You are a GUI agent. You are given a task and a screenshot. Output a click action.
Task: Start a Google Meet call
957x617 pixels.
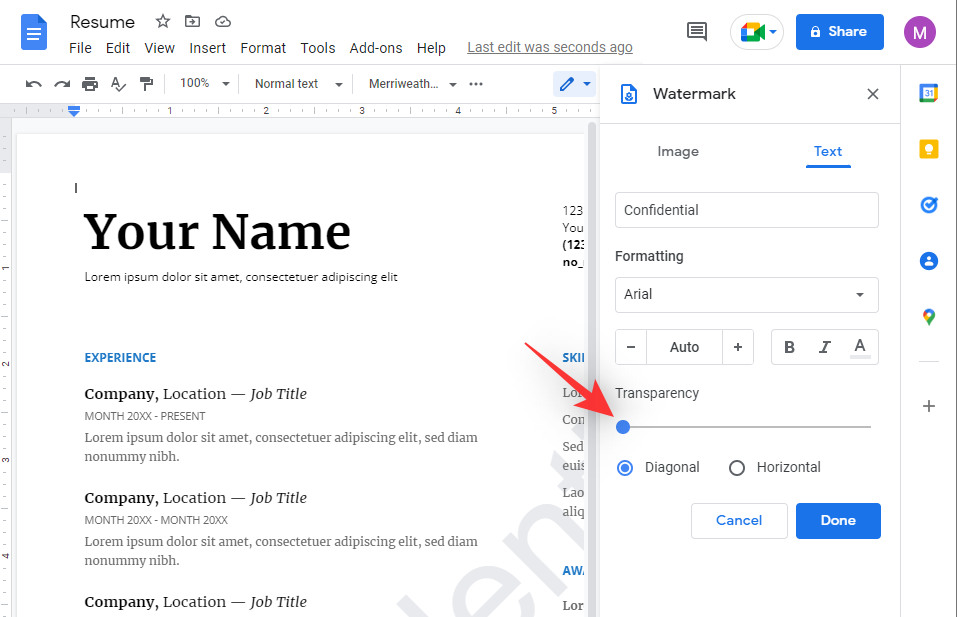751,32
